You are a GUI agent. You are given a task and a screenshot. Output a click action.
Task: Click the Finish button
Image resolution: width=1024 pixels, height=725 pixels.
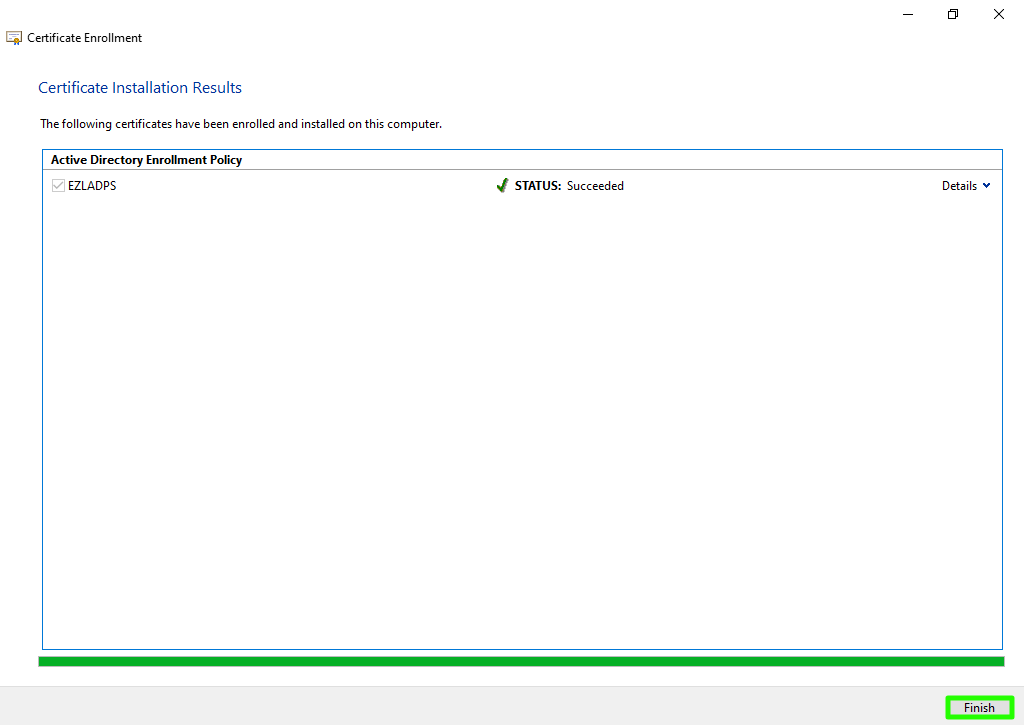pos(979,708)
